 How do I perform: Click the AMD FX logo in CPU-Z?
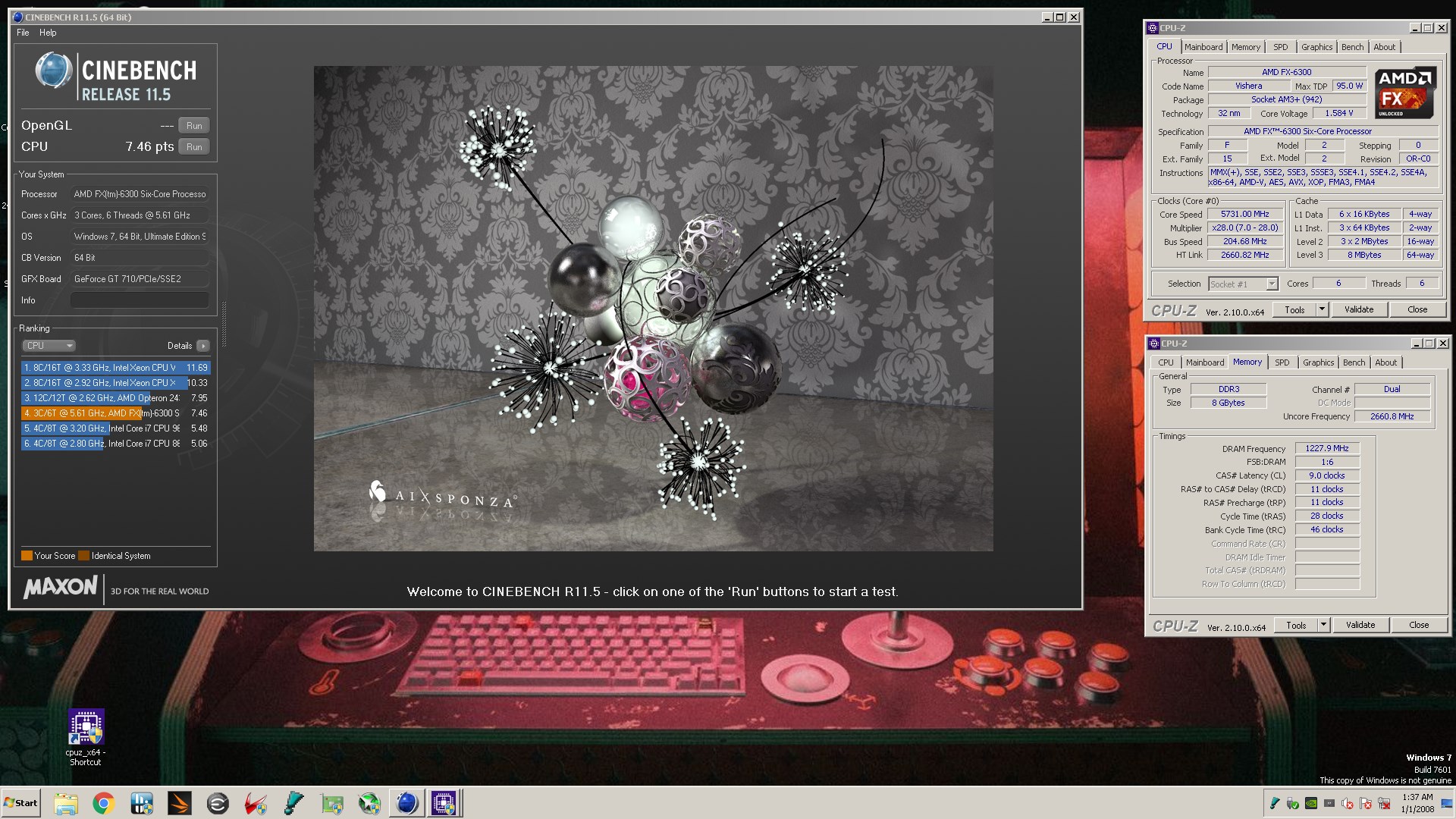[x=1405, y=93]
